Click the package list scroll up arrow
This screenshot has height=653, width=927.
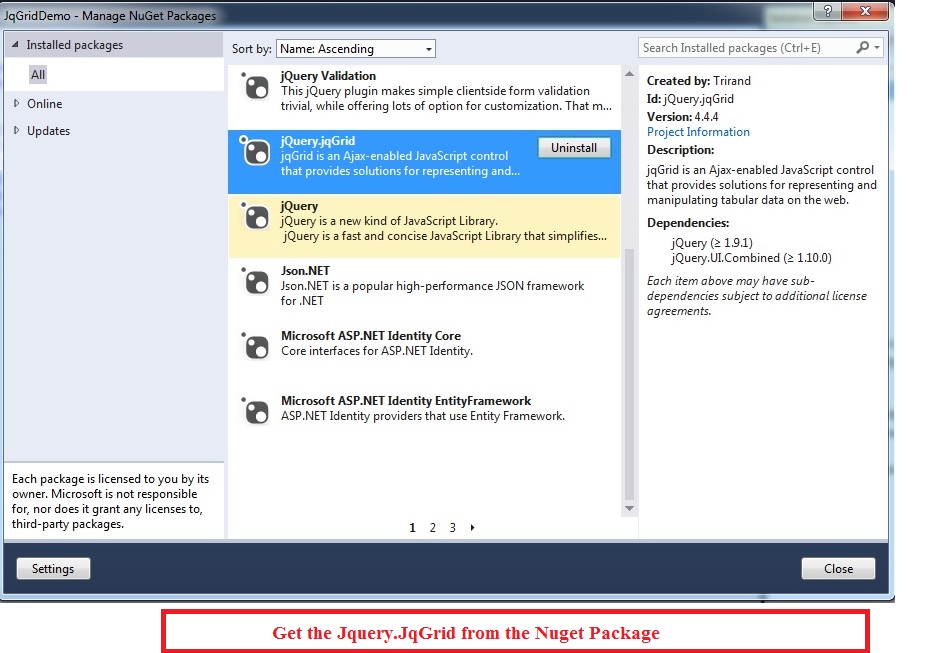(x=630, y=74)
